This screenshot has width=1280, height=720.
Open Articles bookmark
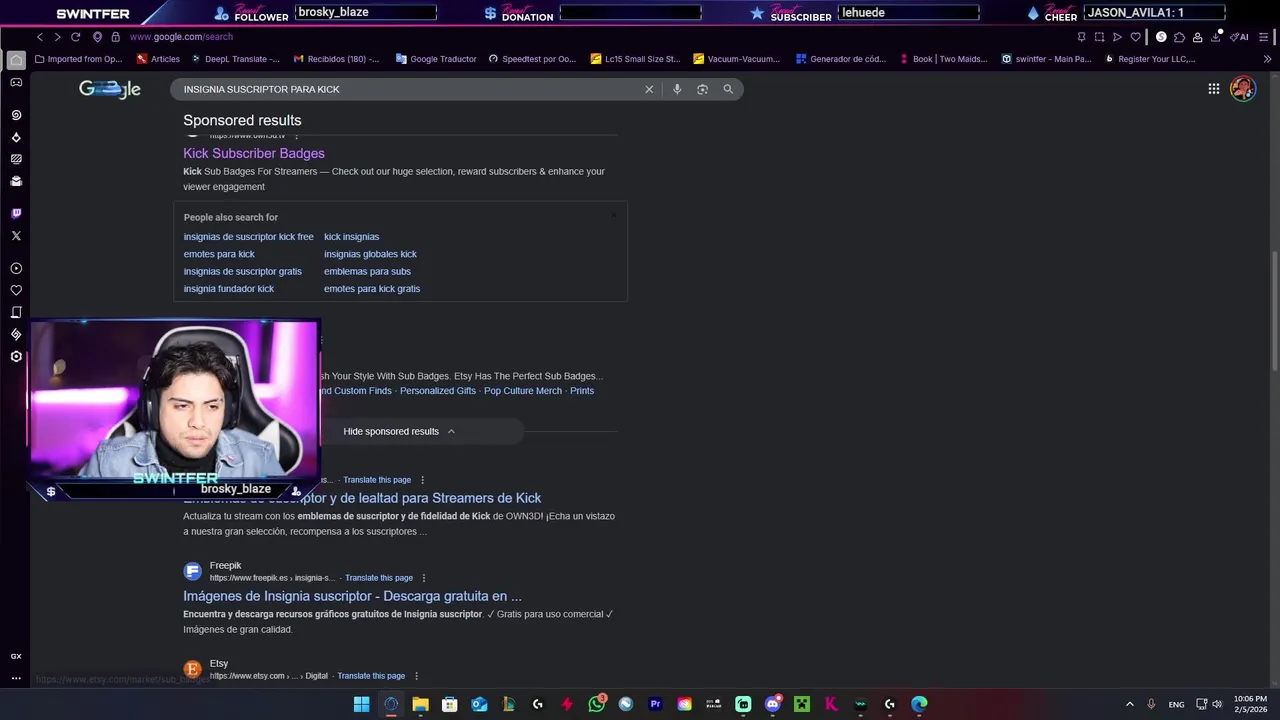coord(158,59)
